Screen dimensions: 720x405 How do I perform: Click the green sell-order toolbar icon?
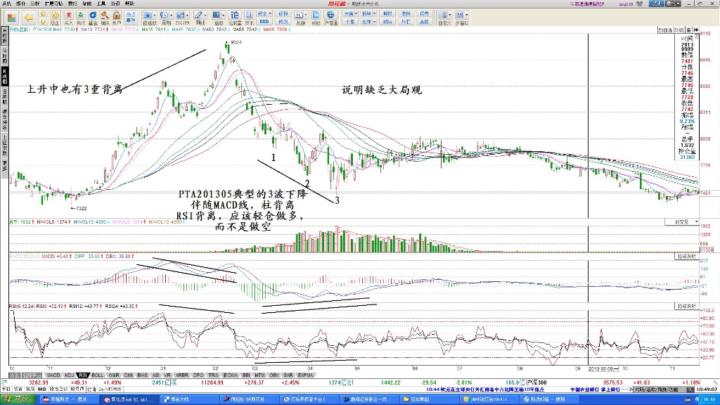pyautogui.click(x=81, y=16)
